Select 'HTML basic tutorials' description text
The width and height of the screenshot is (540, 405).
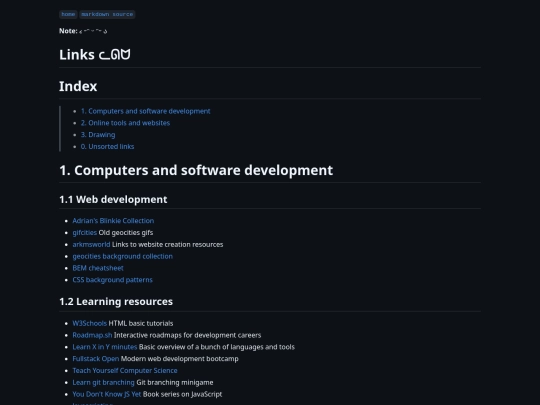coord(141,323)
